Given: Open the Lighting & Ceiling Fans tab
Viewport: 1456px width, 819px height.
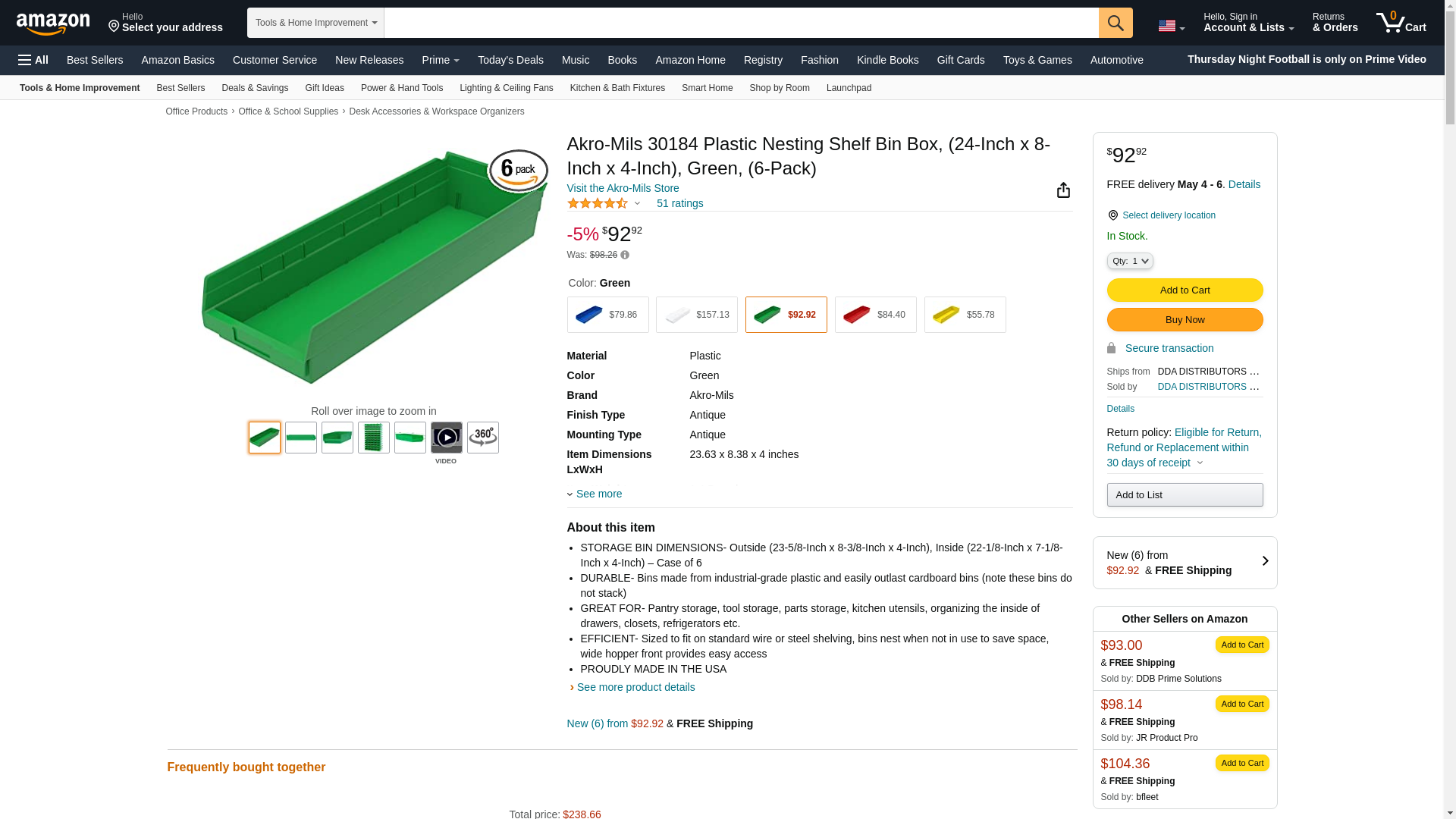Looking at the screenshot, I should [x=506, y=88].
